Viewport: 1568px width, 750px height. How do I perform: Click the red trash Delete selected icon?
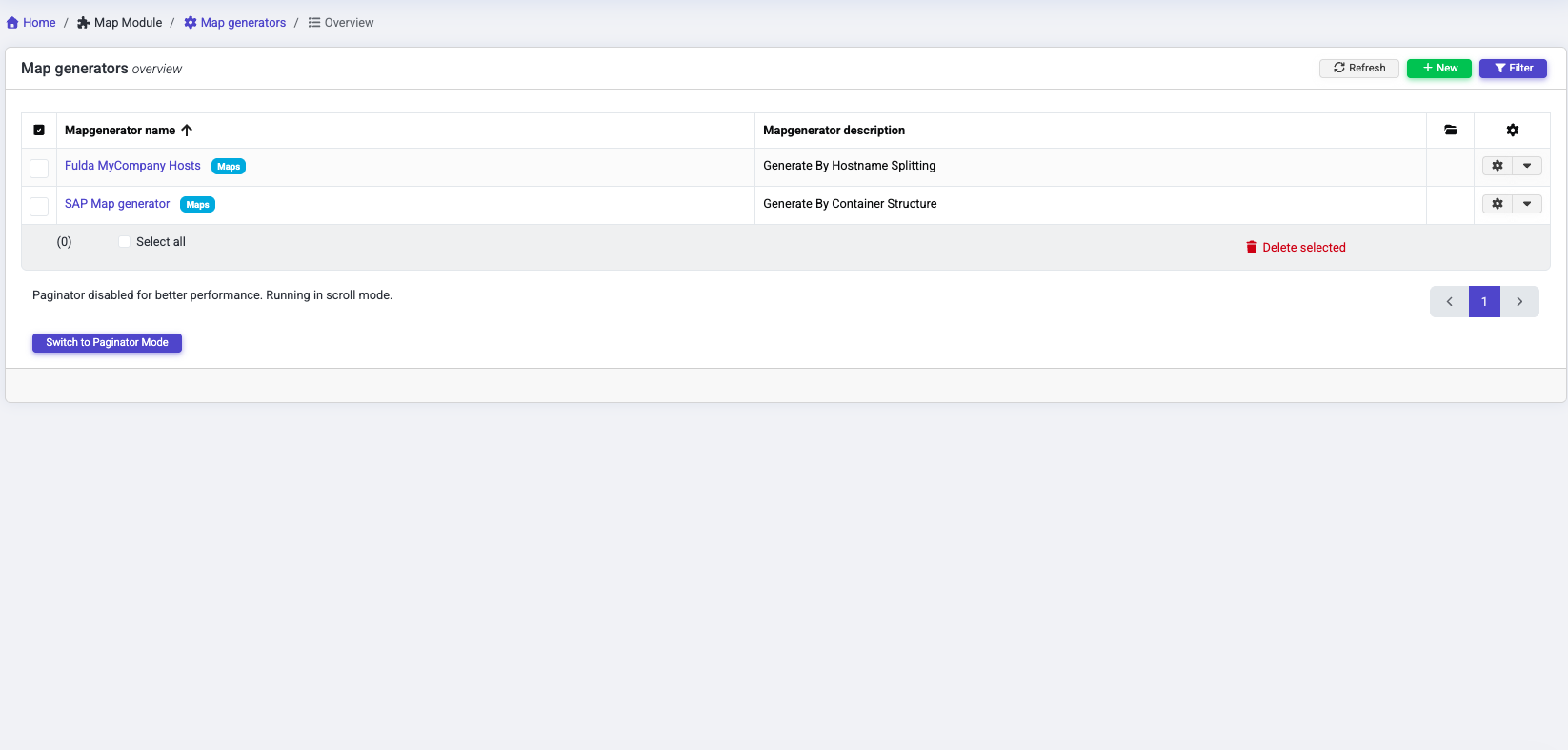(1251, 248)
